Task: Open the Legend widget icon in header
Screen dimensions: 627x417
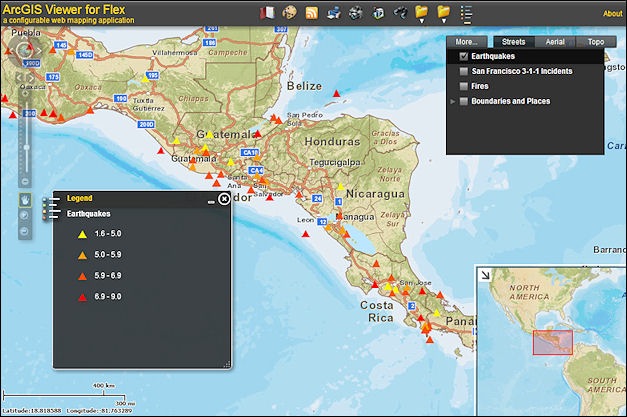Action: [466, 14]
